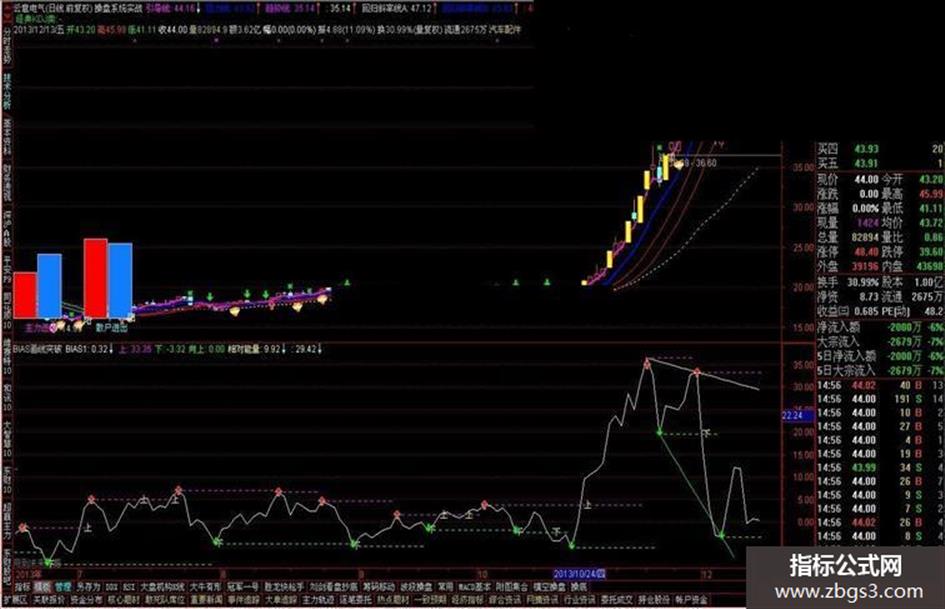Open the 指标 tab in indicator bar
The height and width of the screenshot is (609, 945).
(x=22, y=586)
